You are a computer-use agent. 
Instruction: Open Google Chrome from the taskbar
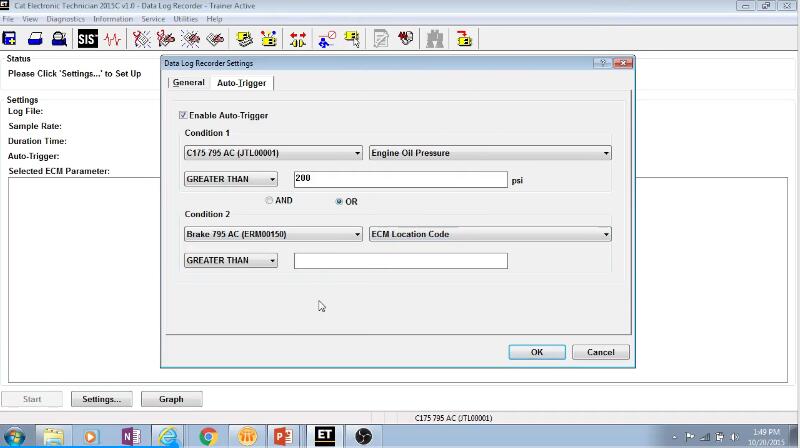(x=208, y=436)
